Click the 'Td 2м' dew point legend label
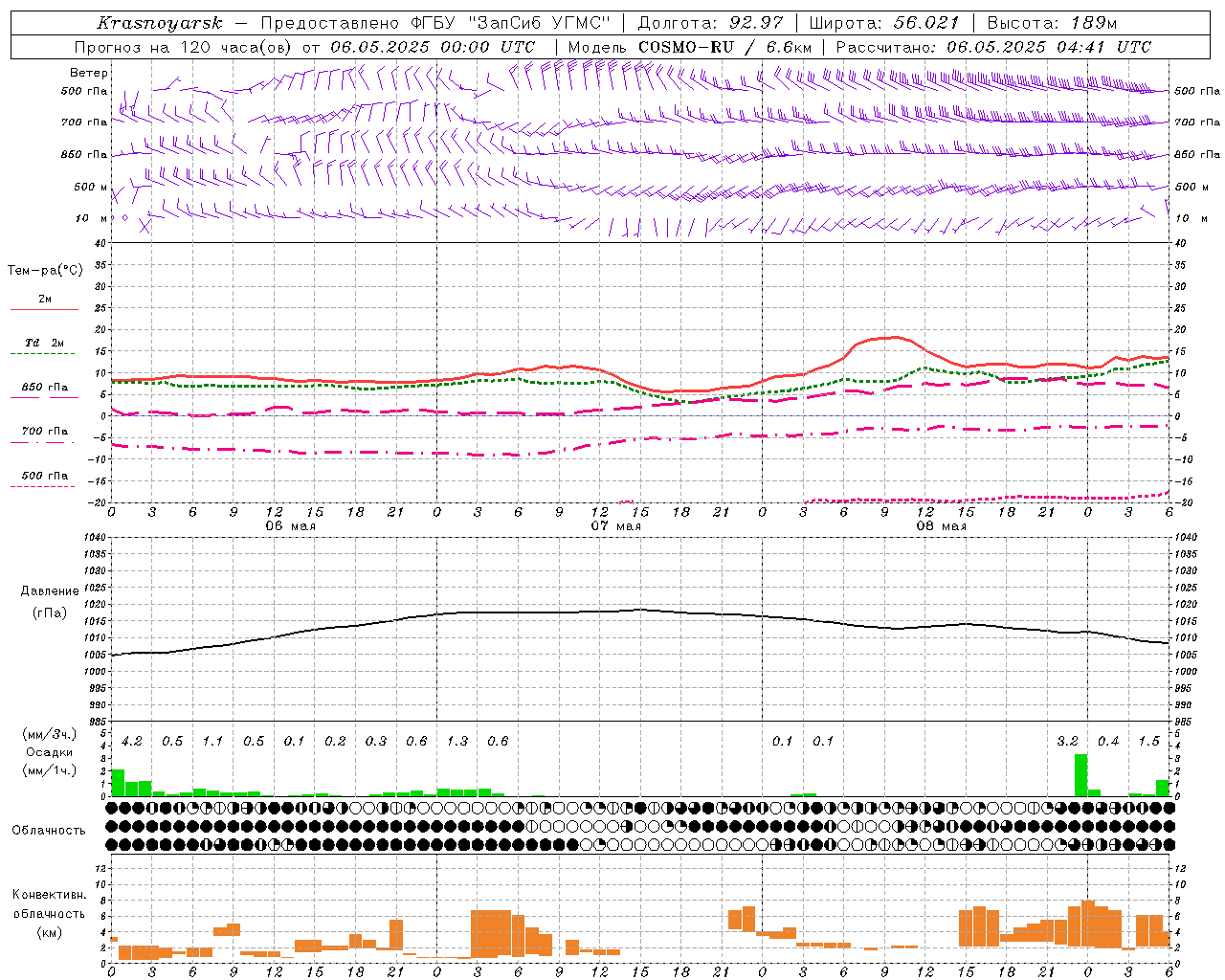 pos(44,343)
